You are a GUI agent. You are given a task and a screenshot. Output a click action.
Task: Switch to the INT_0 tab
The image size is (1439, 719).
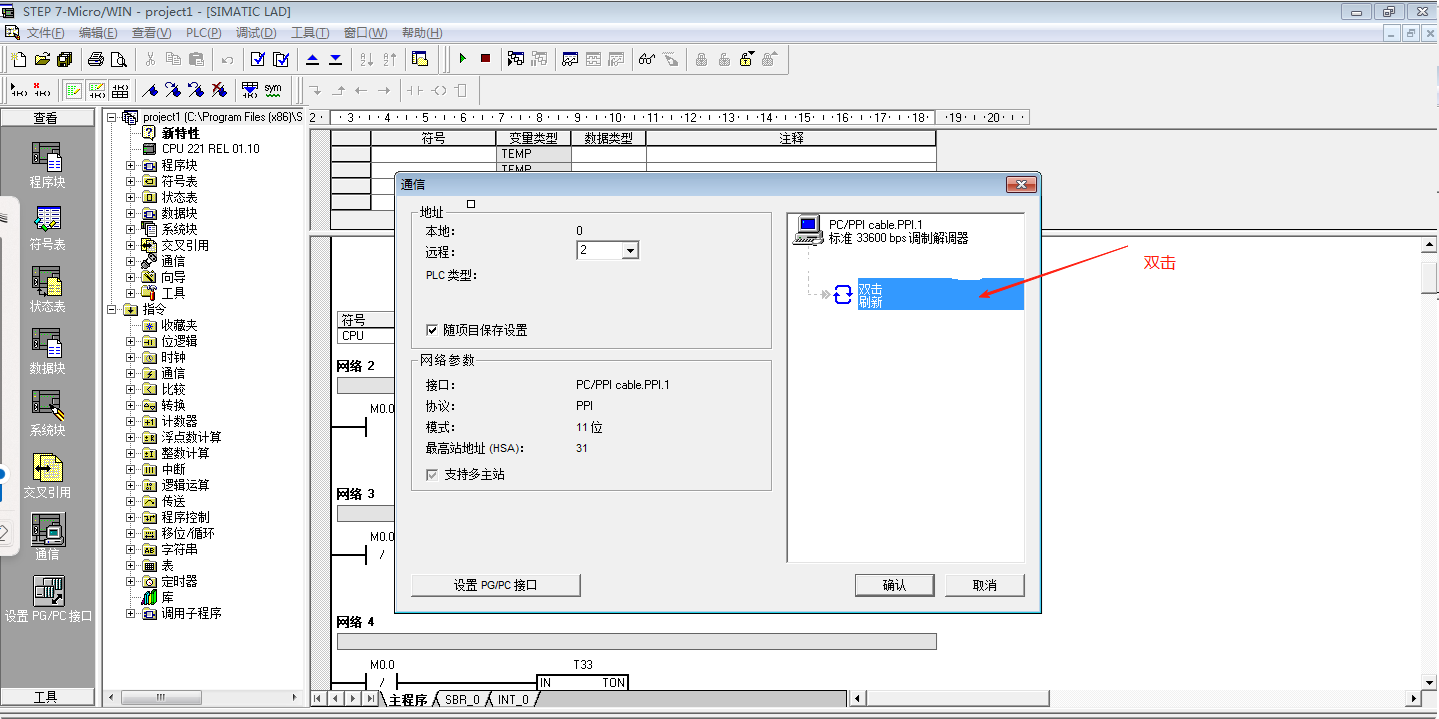[x=512, y=699]
